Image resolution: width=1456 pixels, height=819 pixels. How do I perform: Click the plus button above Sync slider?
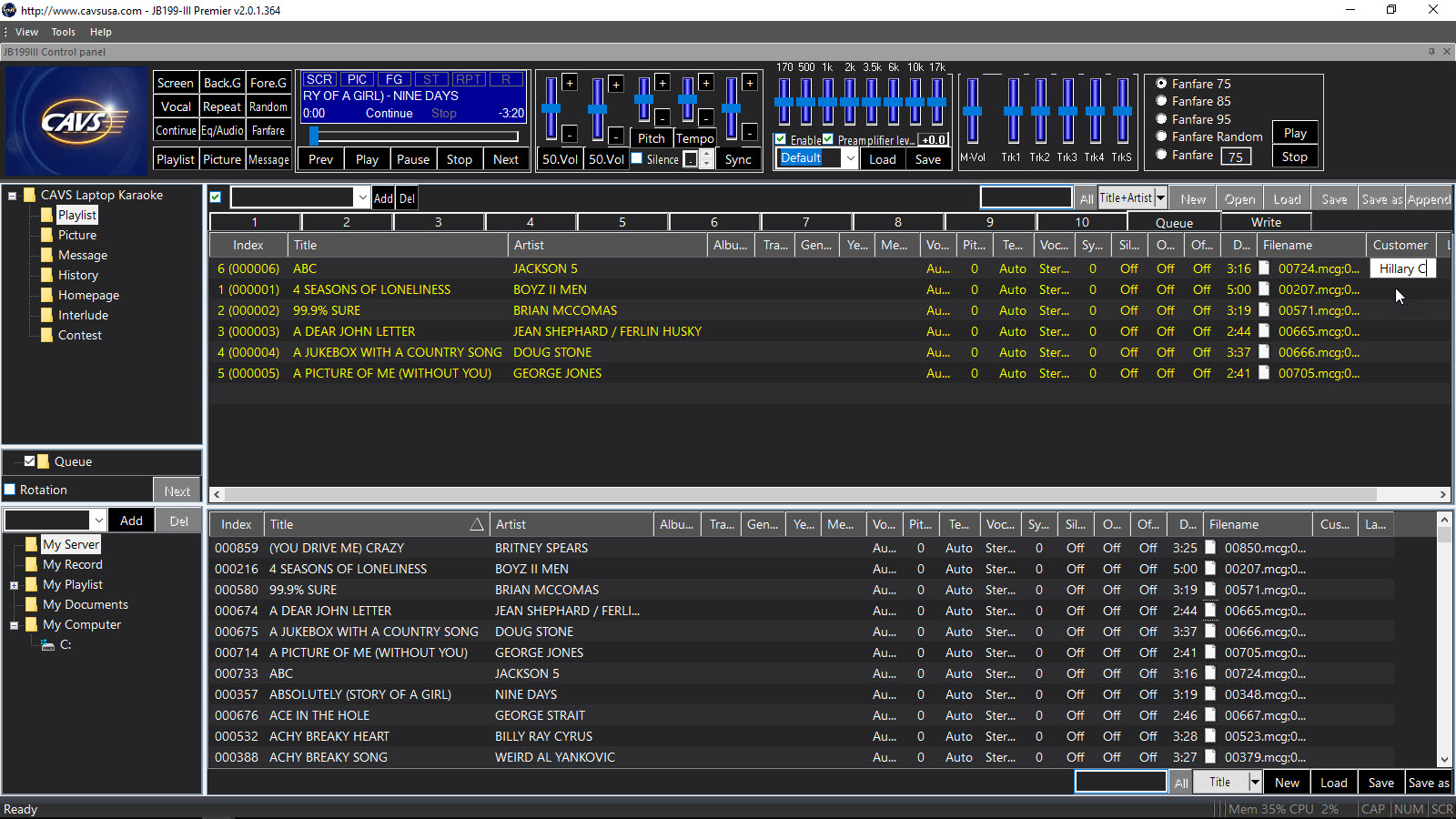(x=750, y=83)
